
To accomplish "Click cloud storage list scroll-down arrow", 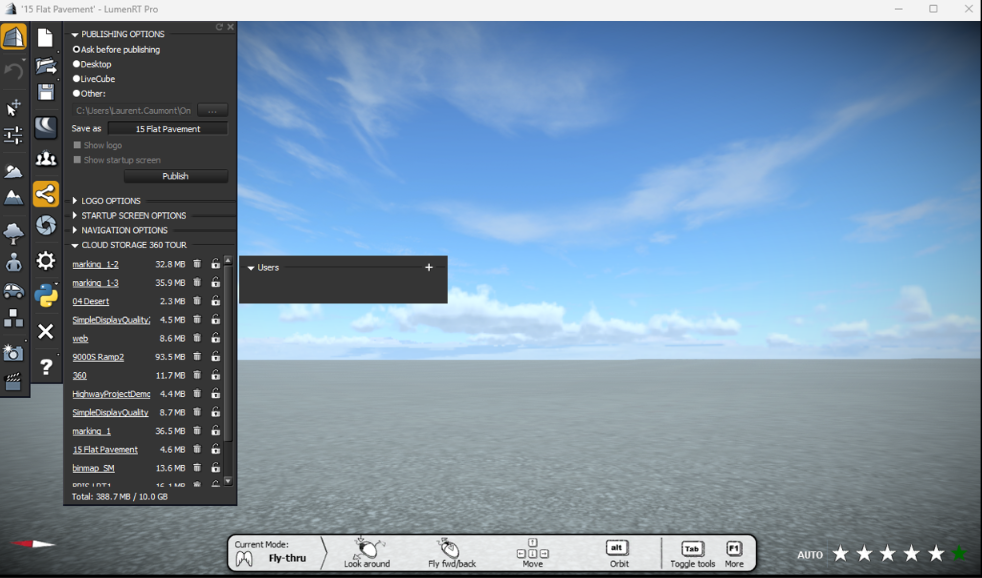I will point(228,481).
